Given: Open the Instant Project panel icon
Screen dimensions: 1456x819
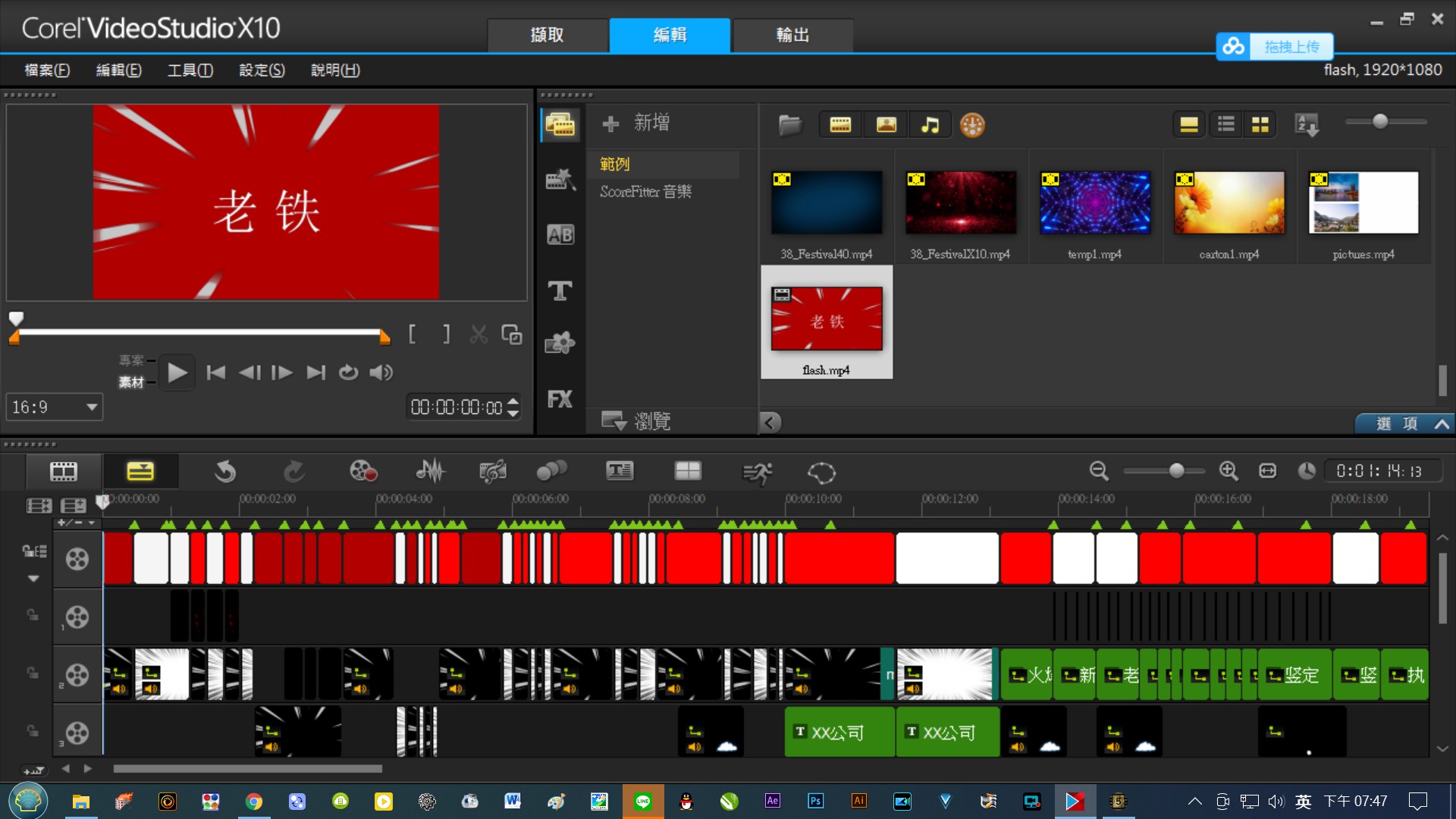Looking at the screenshot, I should [x=560, y=180].
